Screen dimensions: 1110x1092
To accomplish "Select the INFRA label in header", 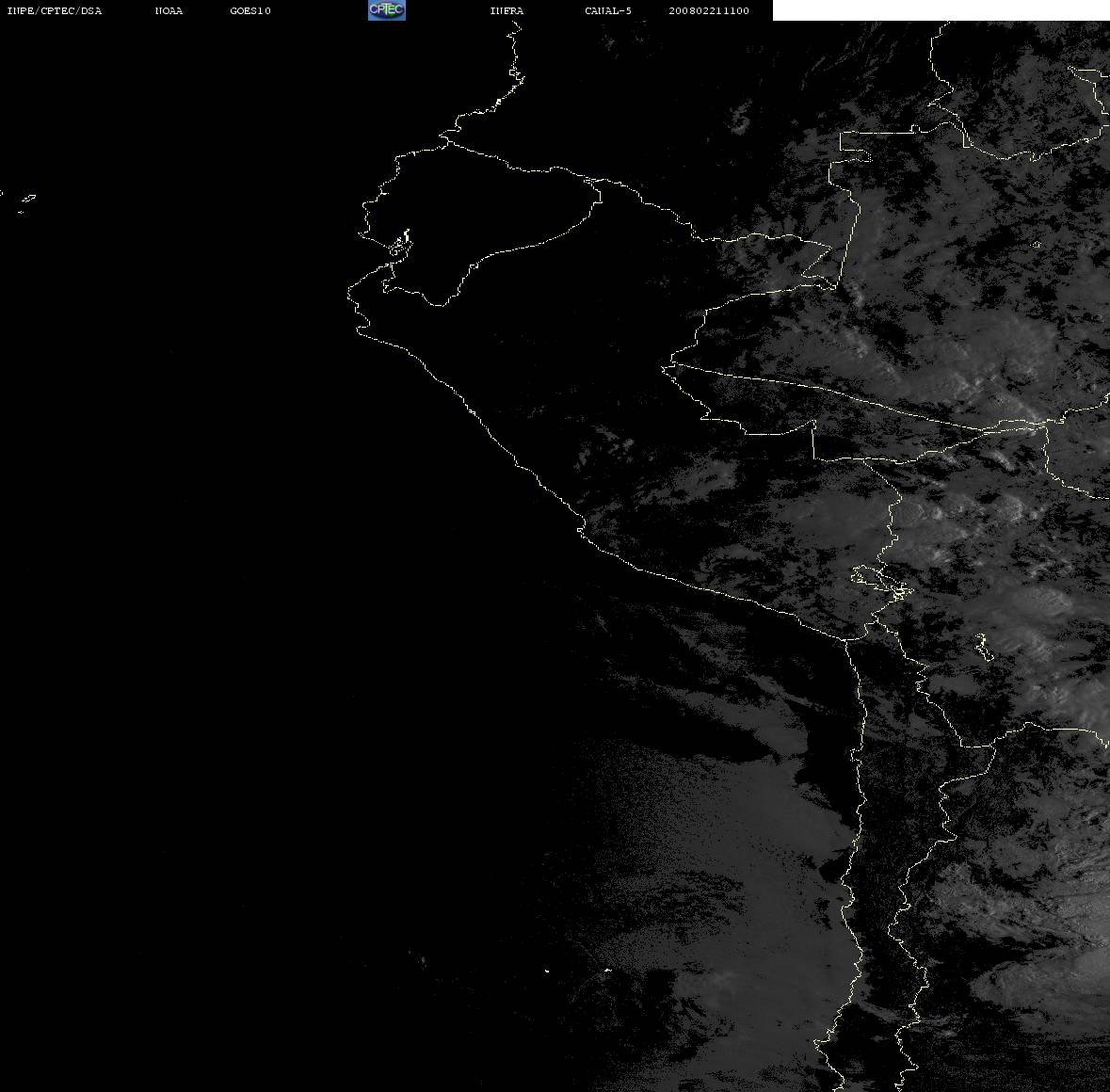I will (507, 10).
